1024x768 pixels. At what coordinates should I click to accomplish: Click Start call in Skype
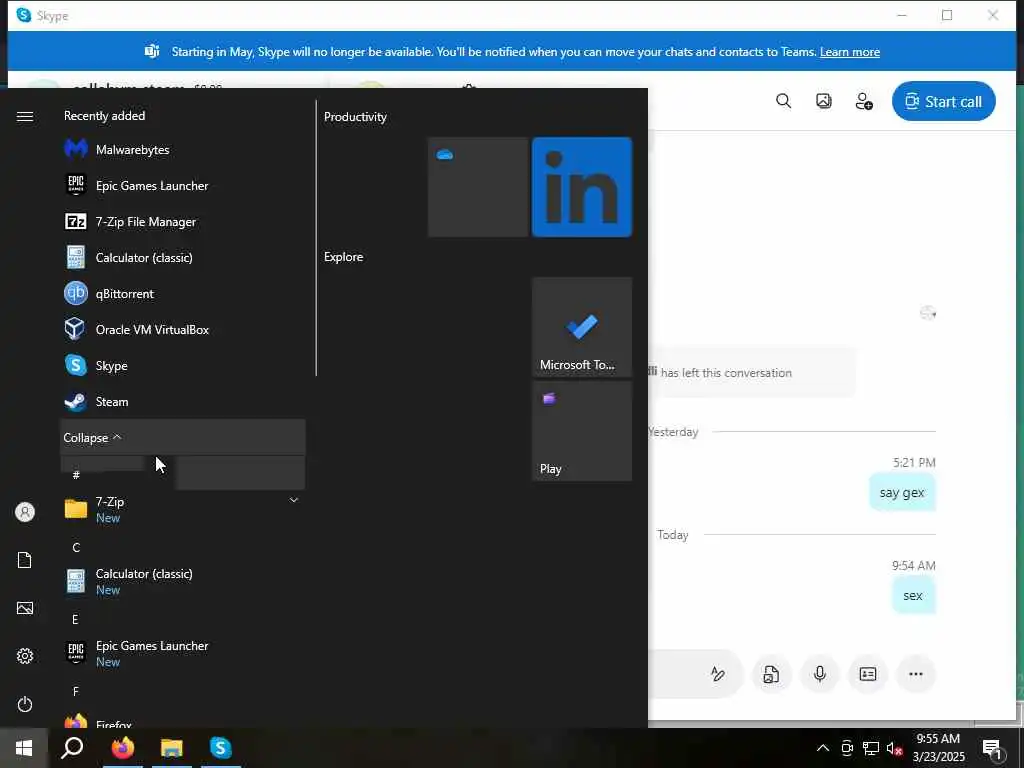point(944,101)
